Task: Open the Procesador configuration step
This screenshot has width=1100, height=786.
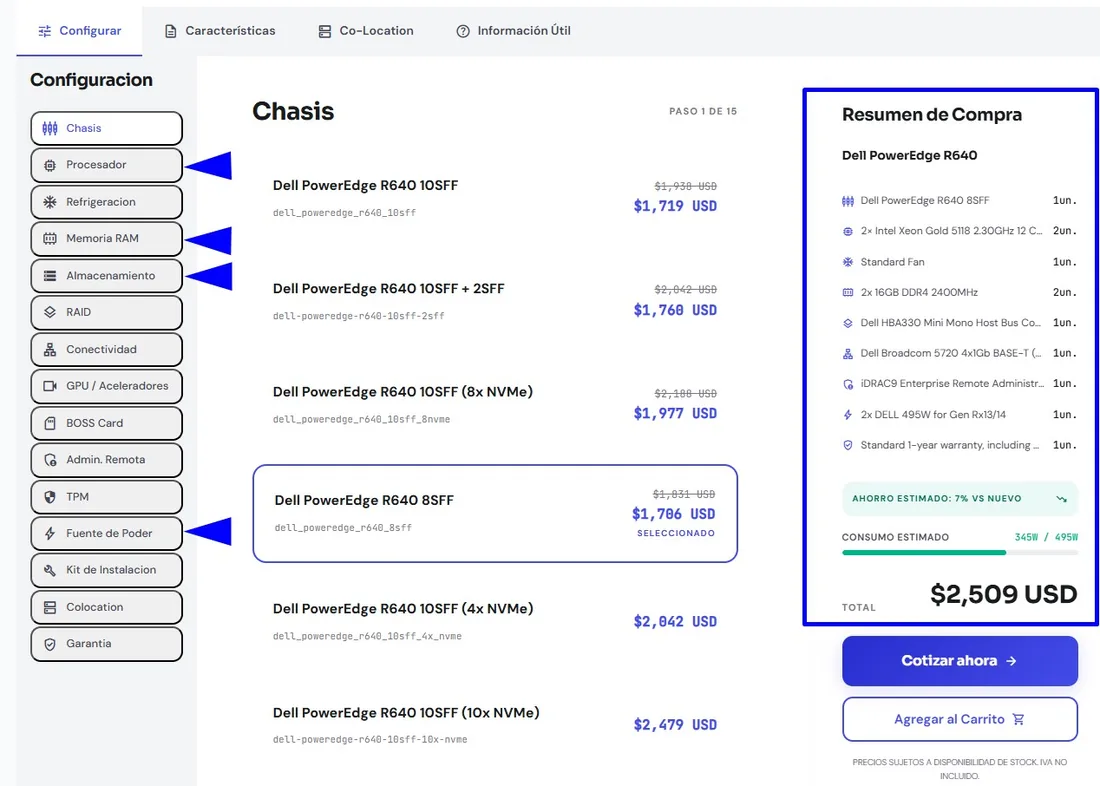Action: tap(107, 165)
